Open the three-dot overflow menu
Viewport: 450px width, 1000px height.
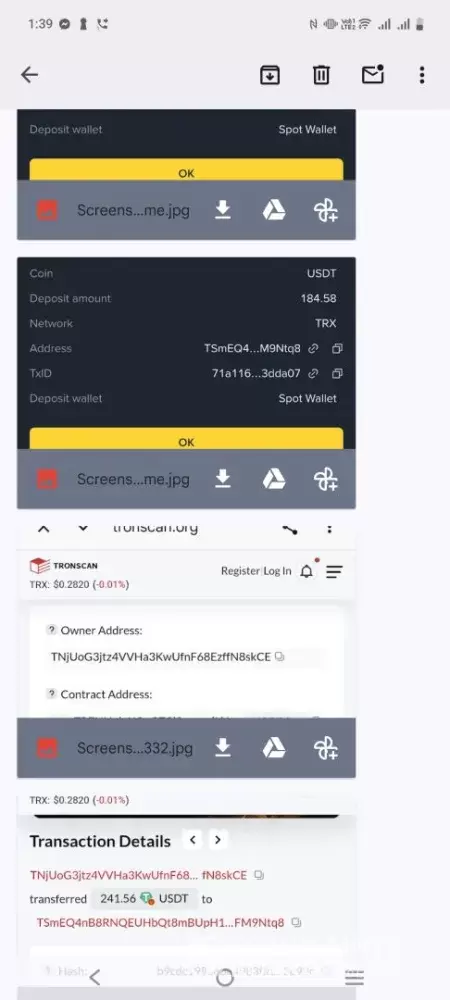[x=421, y=75]
